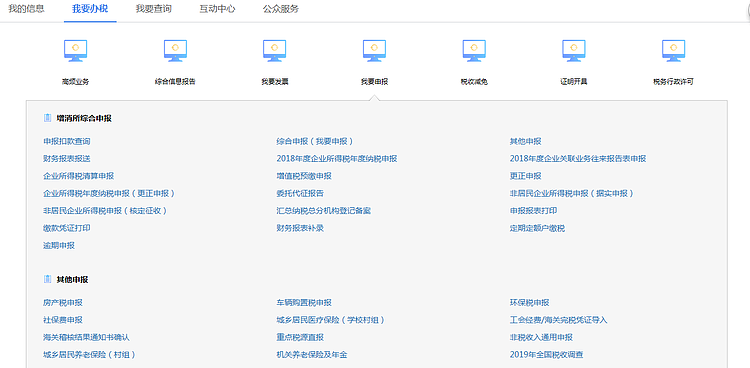Click 车辆购置税申报
Image resolution: width=750 pixels, height=368 pixels.
pos(304,303)
